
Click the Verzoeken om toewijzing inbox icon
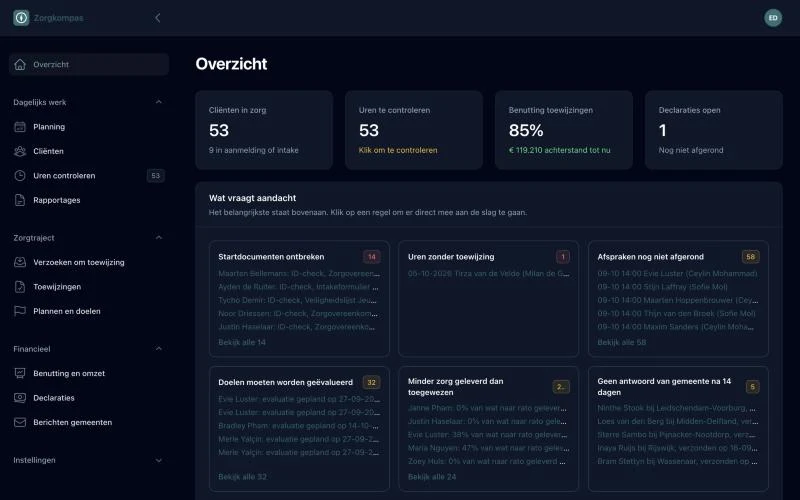pyautogui.click(x=20, y=262)
